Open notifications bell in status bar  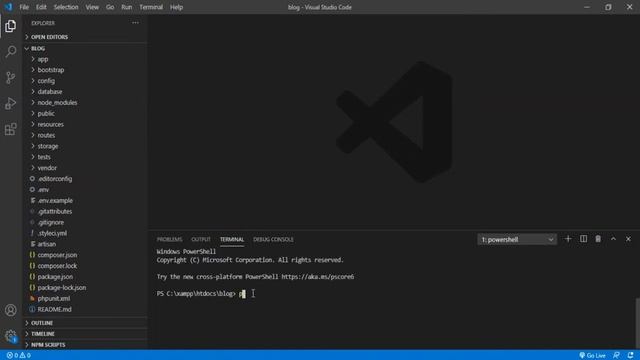(631, 356)
